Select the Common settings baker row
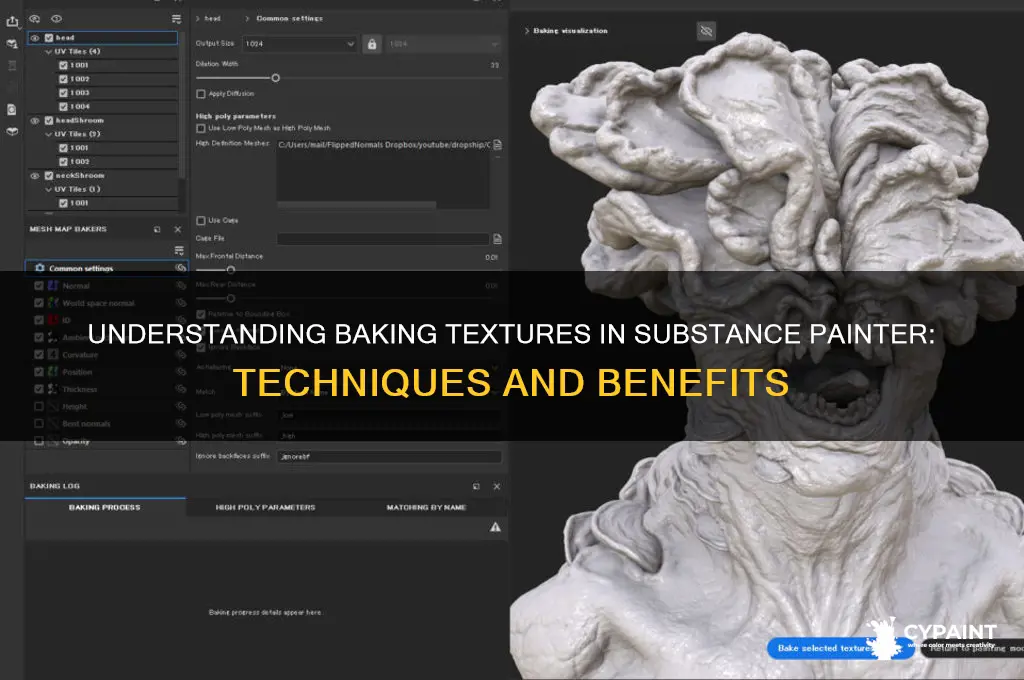1024x680 pixels. pyautogui.click(x=107, y=268)
